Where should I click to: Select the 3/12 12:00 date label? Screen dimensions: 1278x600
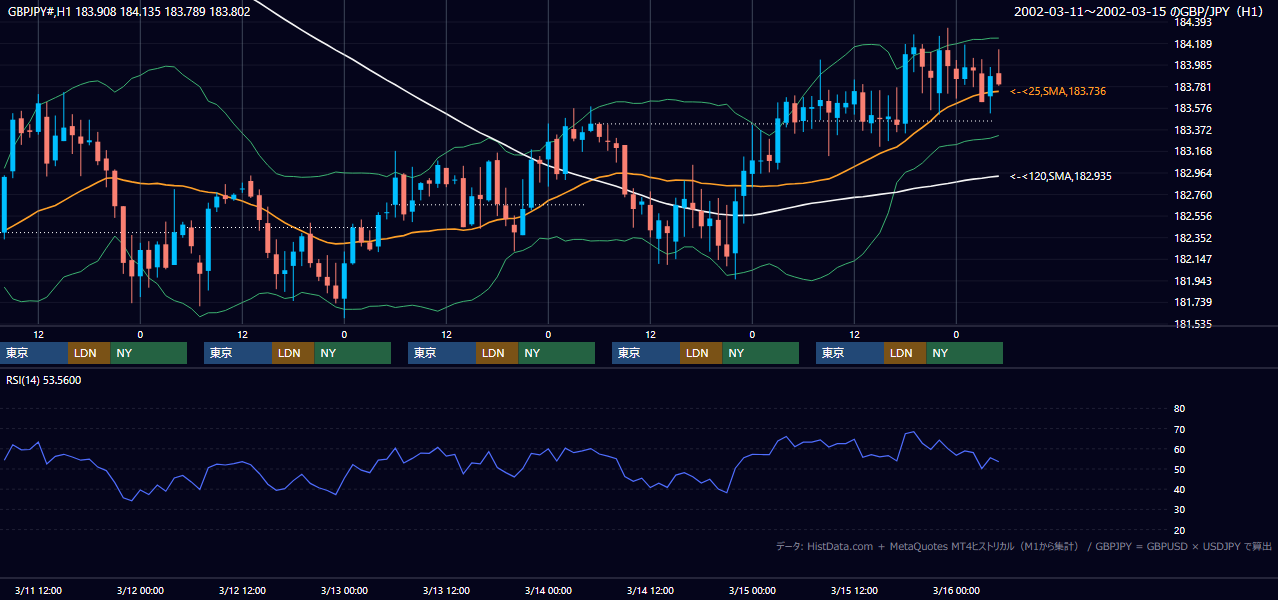241,590
